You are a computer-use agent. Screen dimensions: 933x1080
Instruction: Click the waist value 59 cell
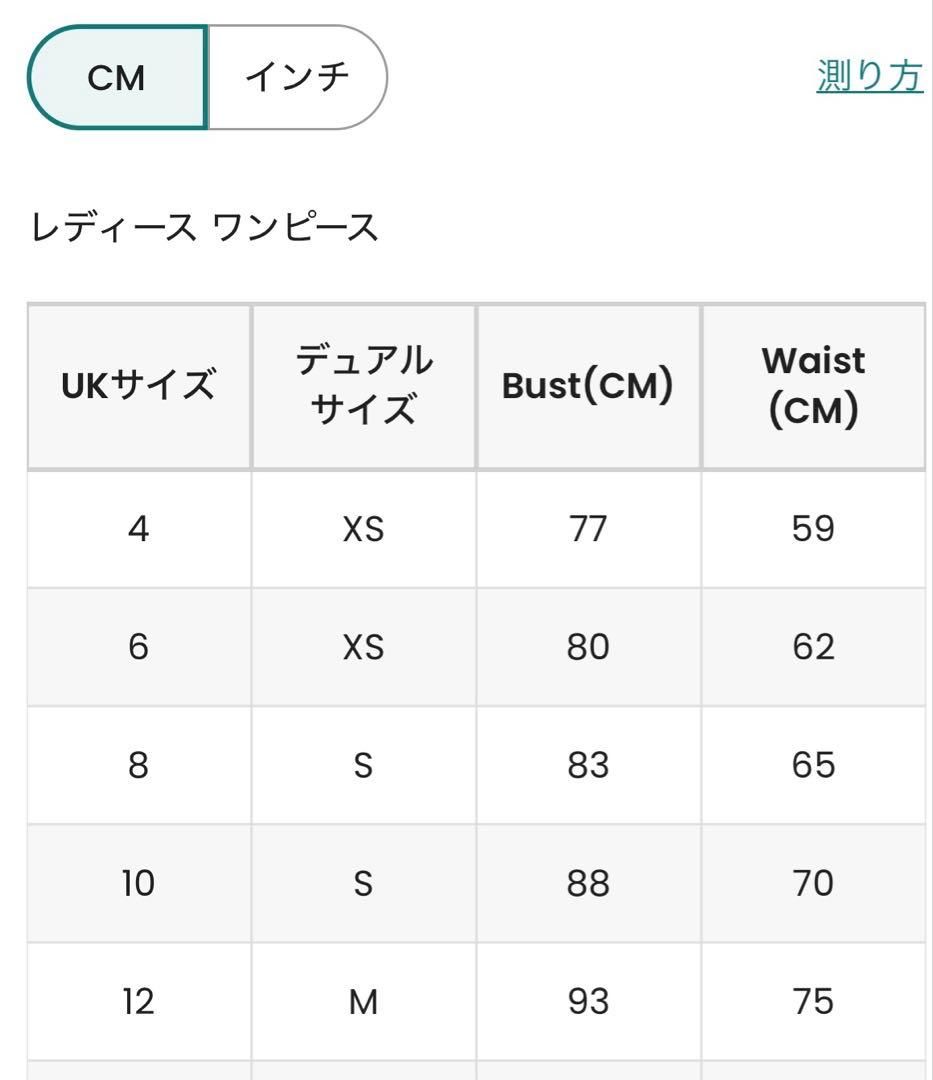tap(813, 529)
